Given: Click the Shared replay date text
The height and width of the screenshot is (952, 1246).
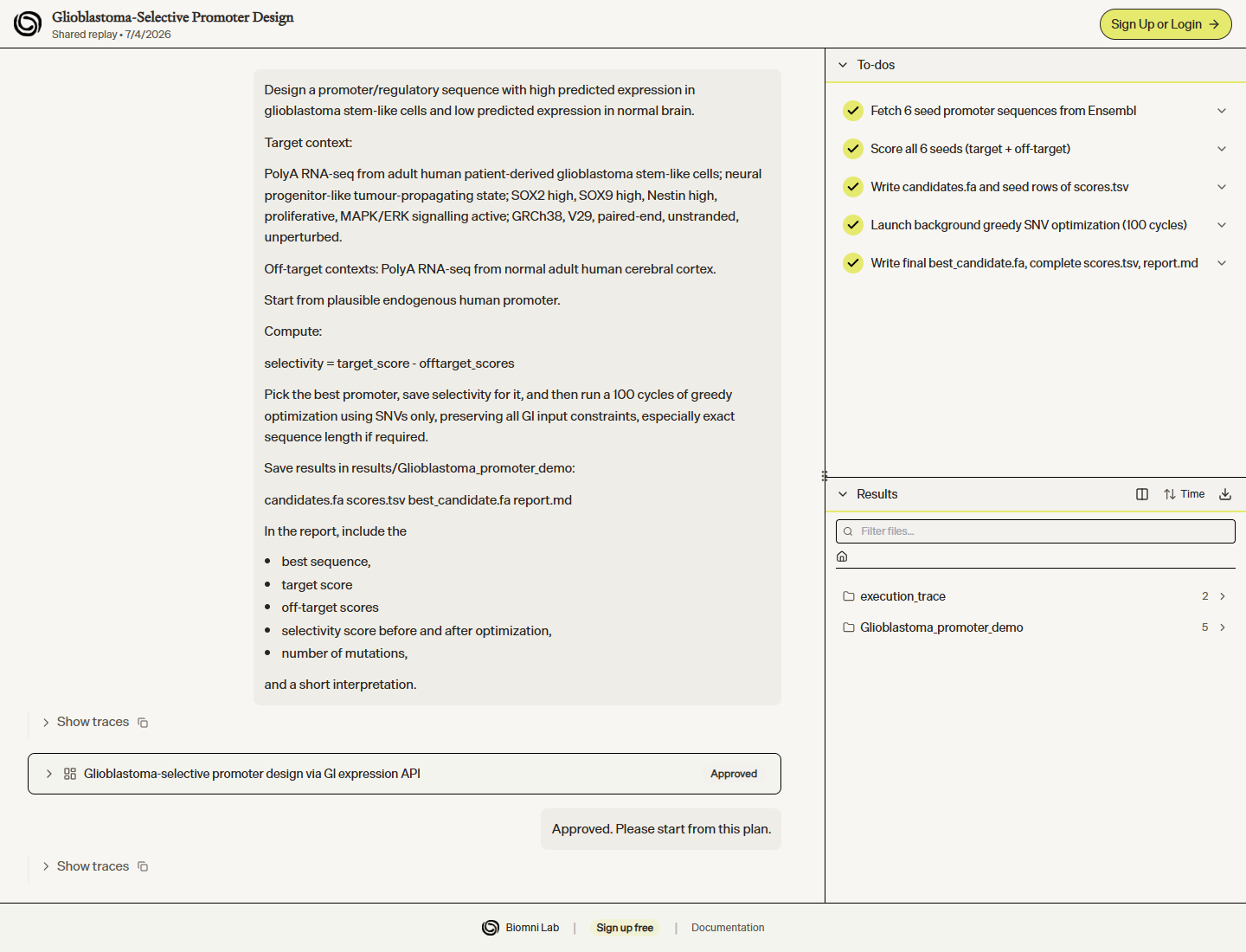Looking at the screenshot, I should pyautogui.click(x=112, y=35).
